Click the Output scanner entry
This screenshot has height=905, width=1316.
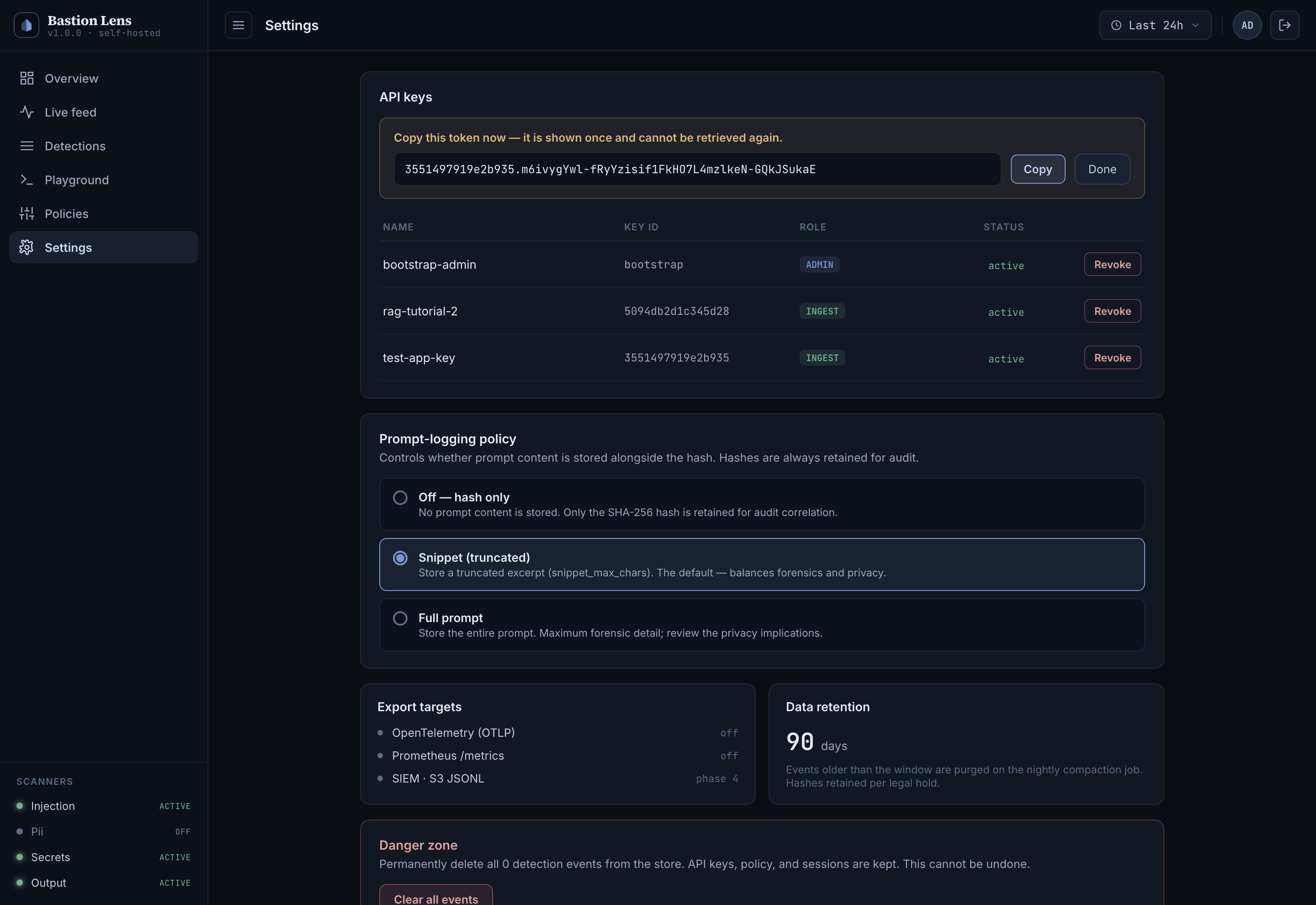tap(104, 883)
